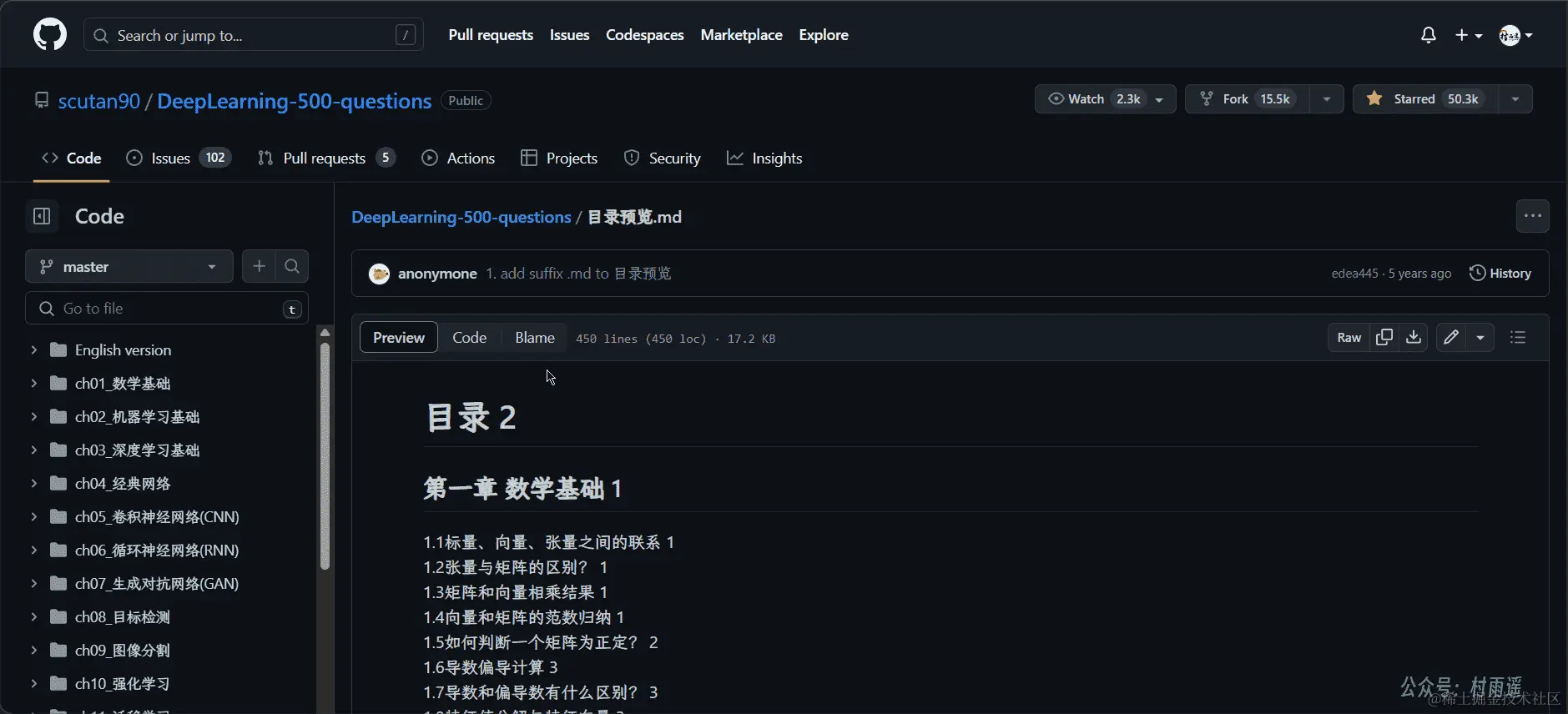Open the Security tab

point(663,158)
